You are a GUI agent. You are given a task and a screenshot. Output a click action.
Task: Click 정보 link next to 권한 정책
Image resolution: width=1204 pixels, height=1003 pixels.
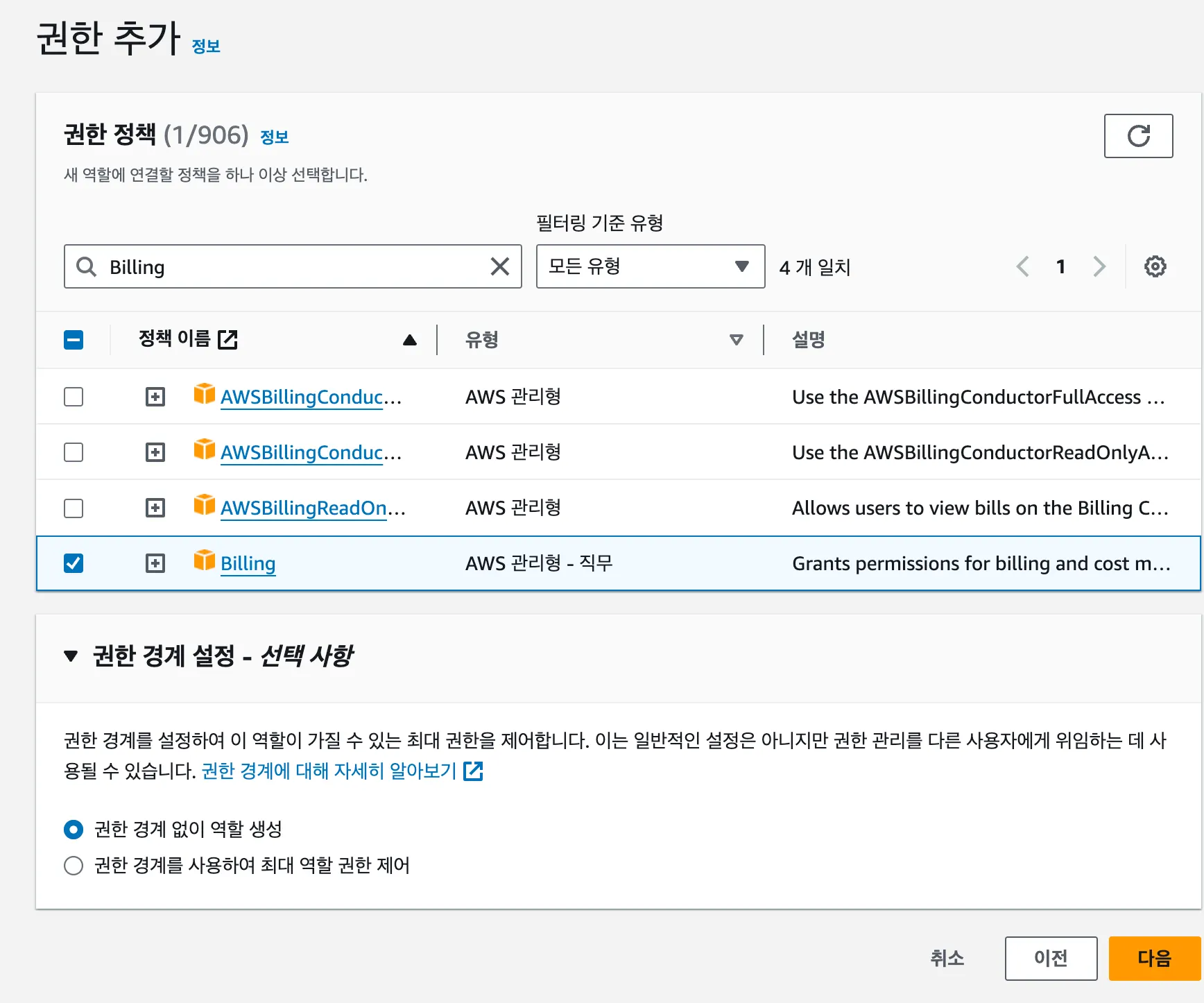(274, 137)
